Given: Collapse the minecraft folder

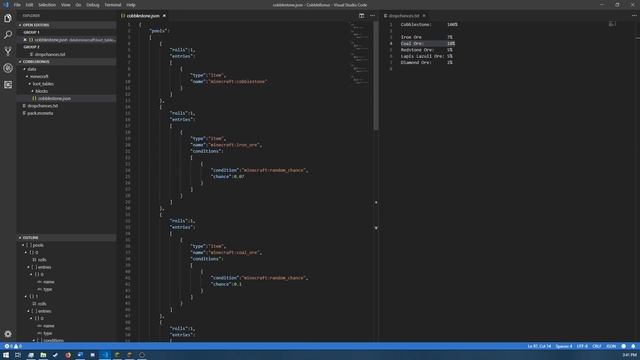Looking at the screenshot, I should pos(27,76).
